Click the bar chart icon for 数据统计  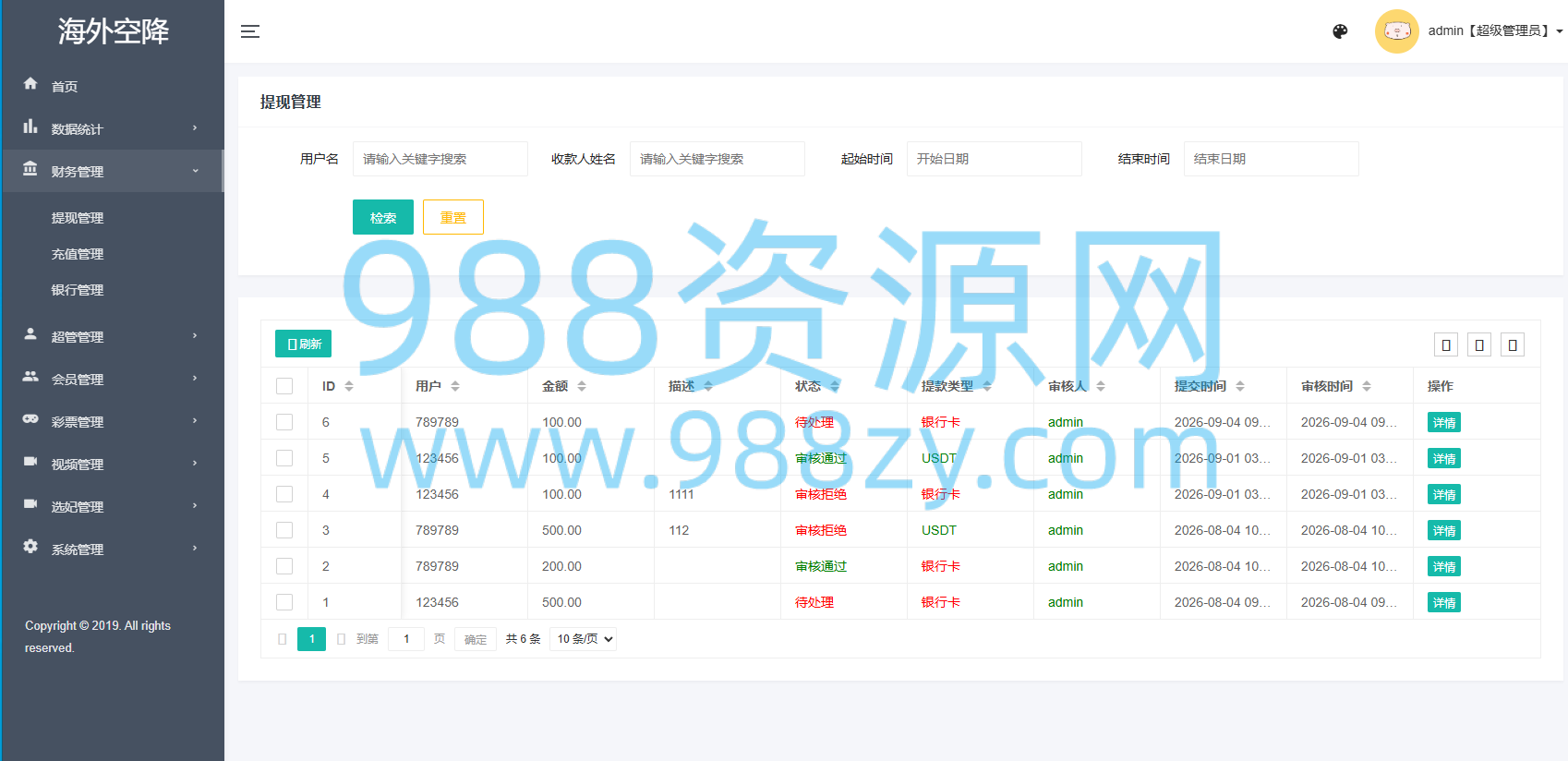[x=30, y=127]
